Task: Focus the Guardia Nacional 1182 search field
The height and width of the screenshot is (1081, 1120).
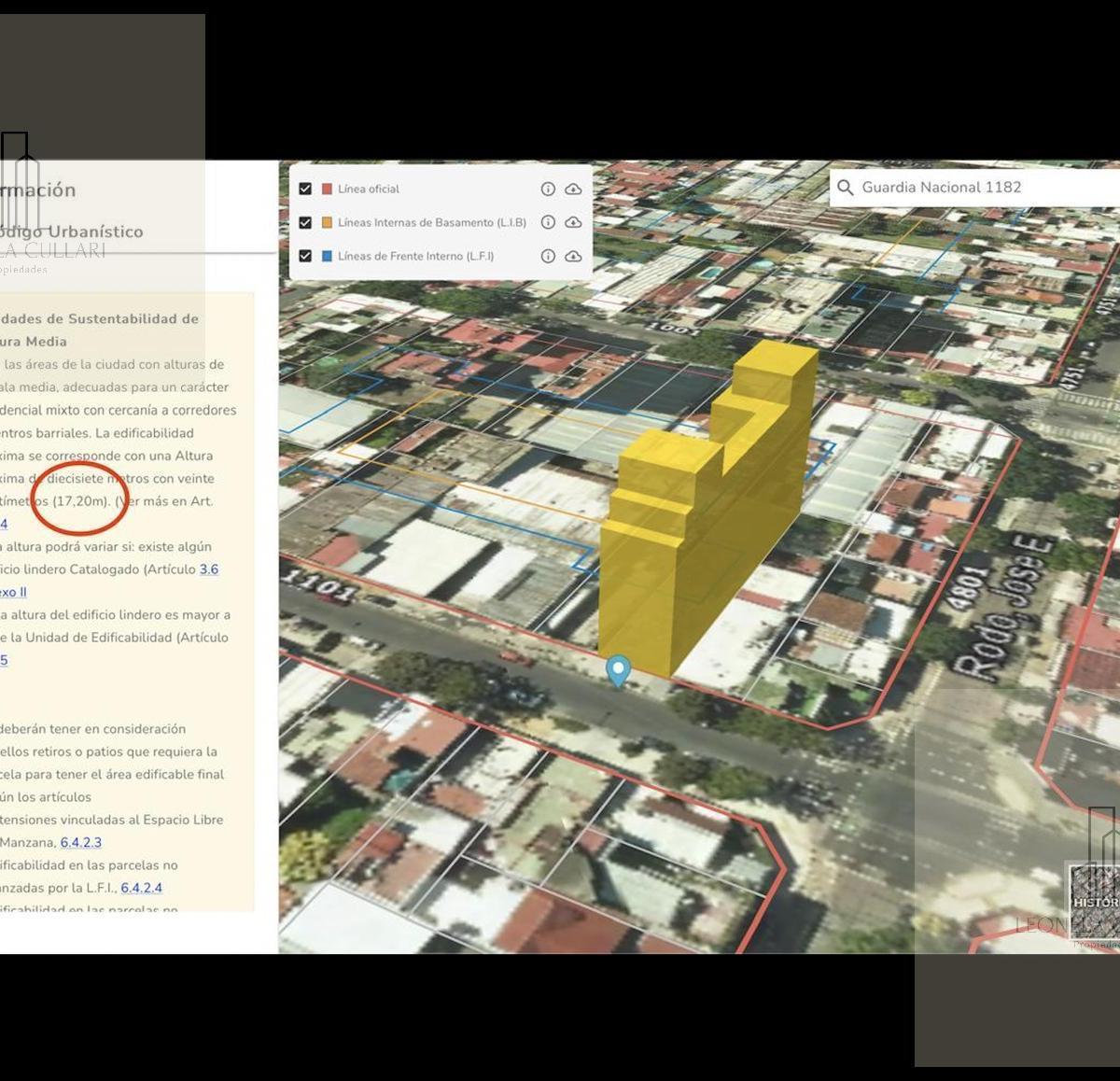Action: tap(974, 188)
